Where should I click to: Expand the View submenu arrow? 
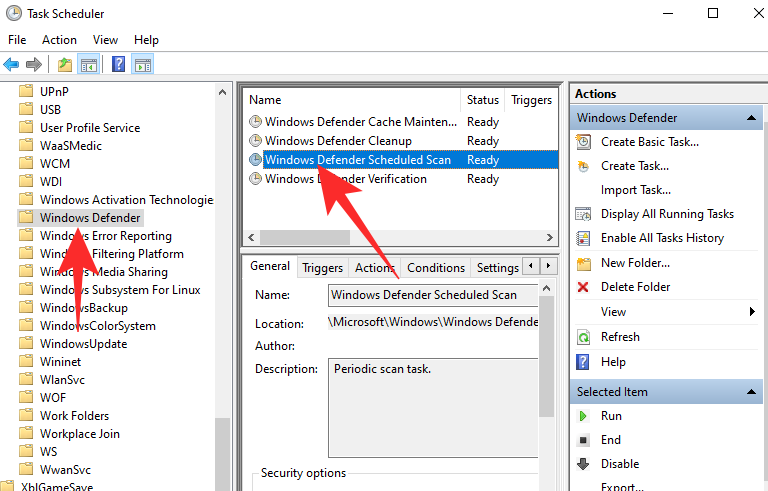point(752,312)
